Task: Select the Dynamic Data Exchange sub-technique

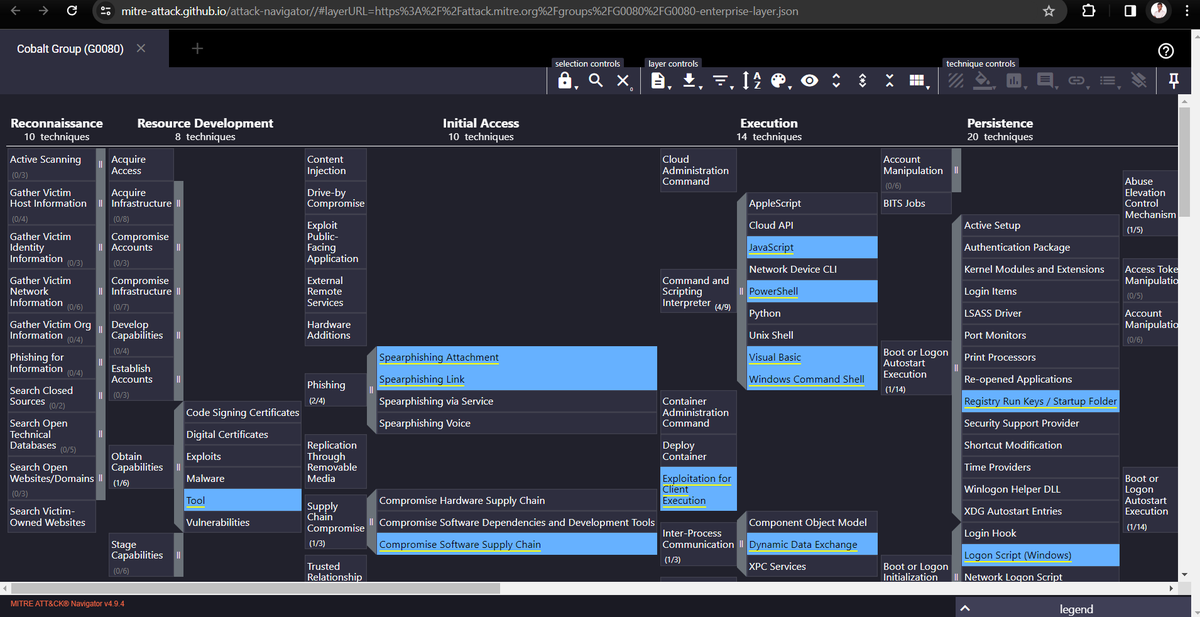Action: click(x=812, y=544)
